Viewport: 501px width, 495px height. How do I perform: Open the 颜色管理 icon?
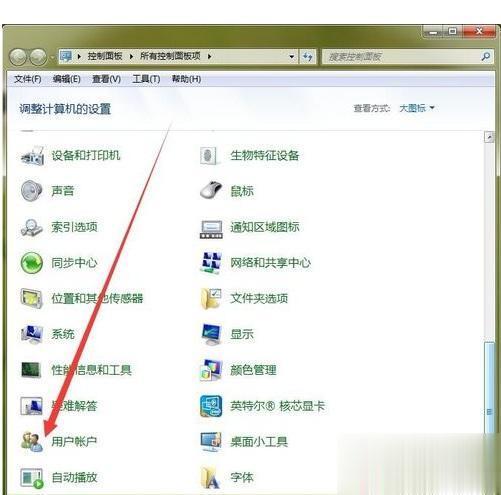pyautogui.click(x=211, y=370)
